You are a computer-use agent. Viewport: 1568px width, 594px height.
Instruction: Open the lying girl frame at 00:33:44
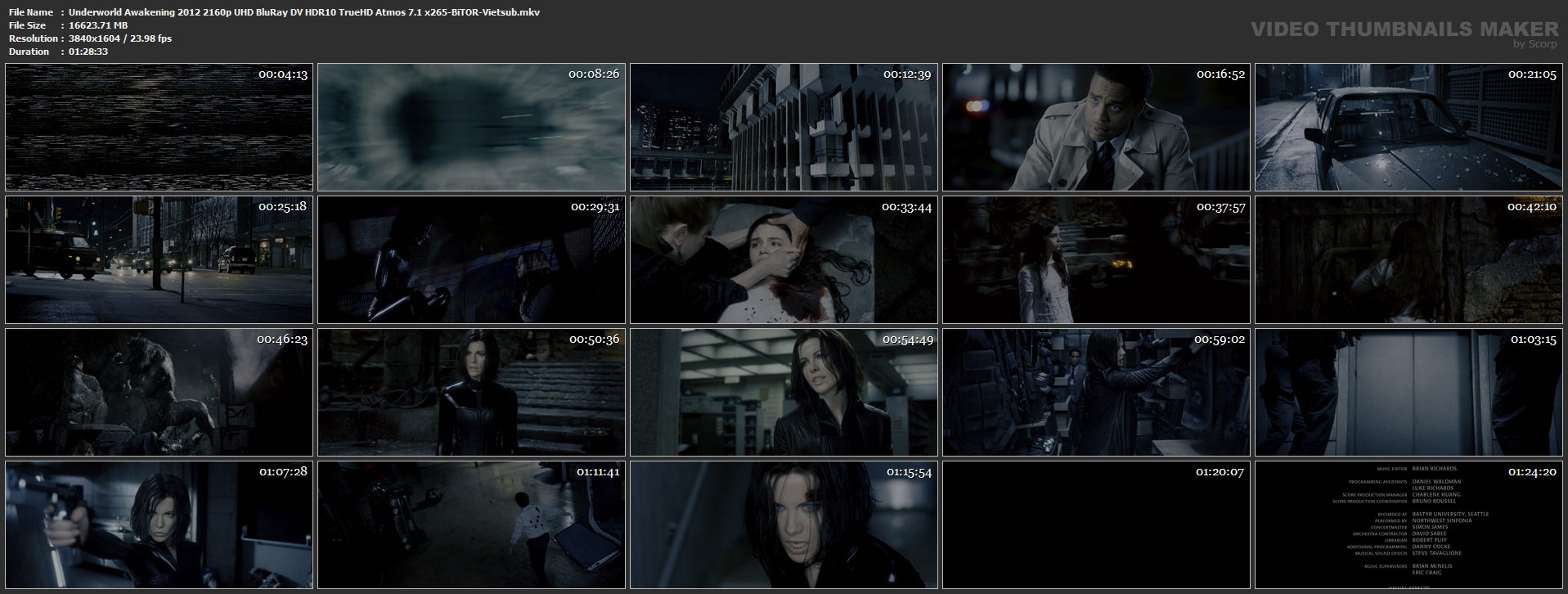pos(784,260)
